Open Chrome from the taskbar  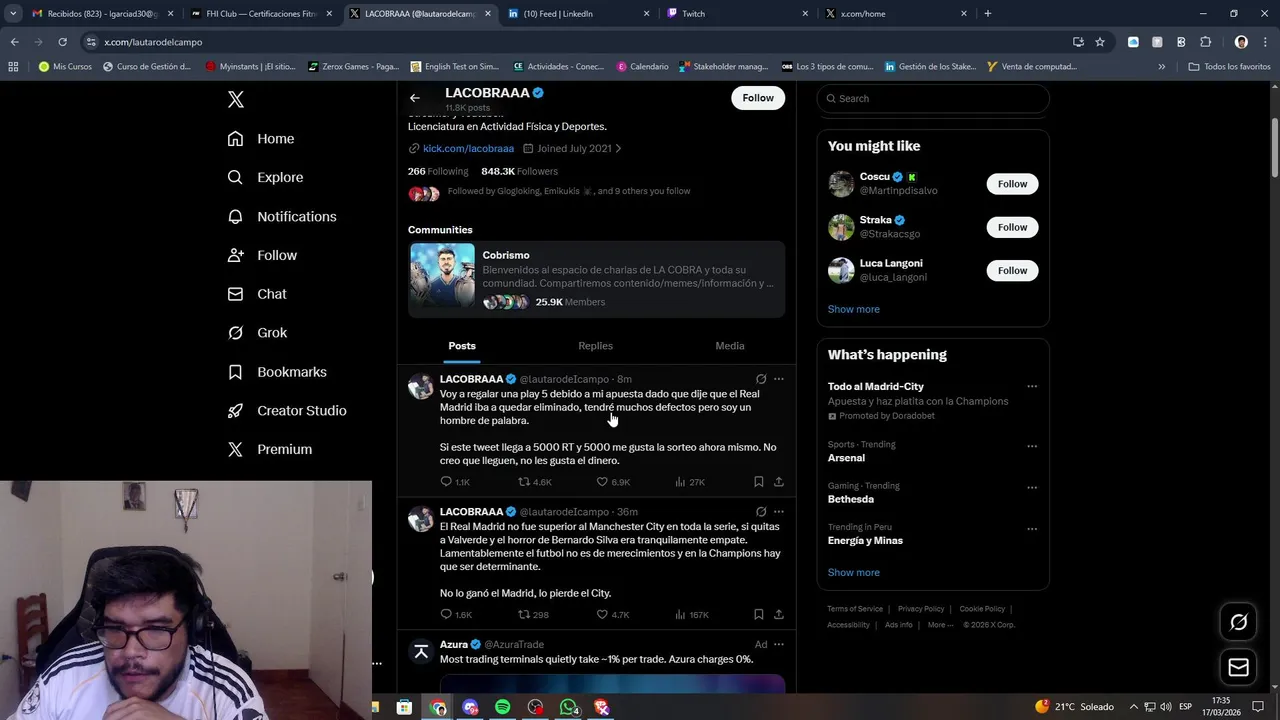click(439, 707)
